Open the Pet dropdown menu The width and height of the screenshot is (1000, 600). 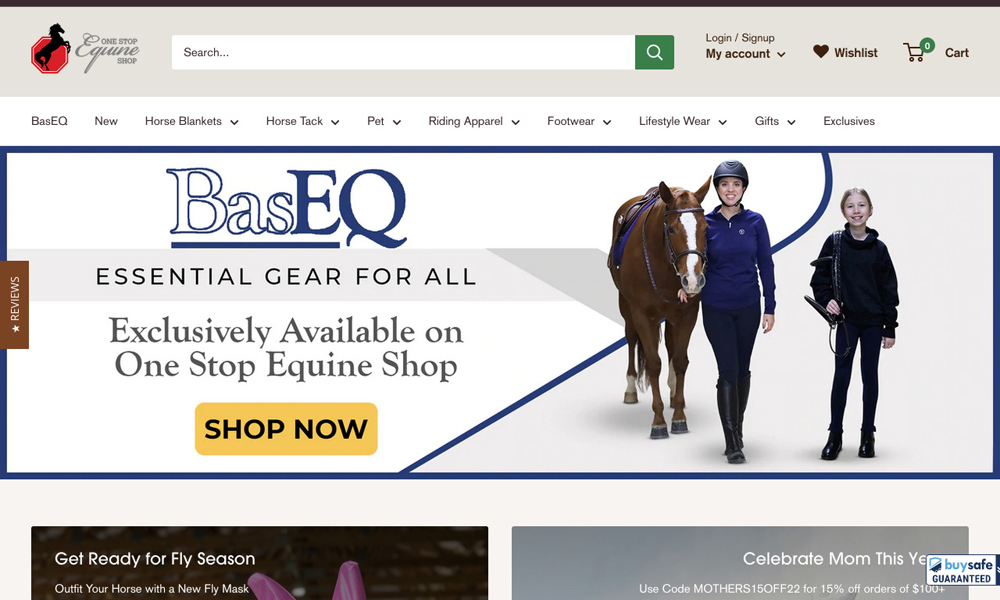click(384, 121)
